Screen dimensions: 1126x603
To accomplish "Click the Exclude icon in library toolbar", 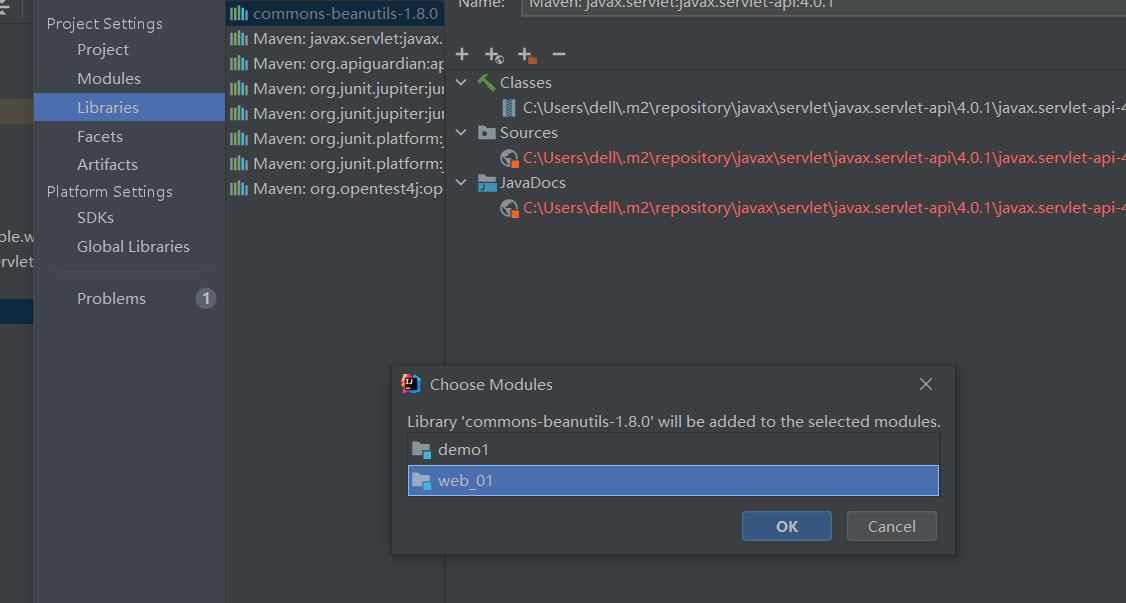I will [527, 55].
